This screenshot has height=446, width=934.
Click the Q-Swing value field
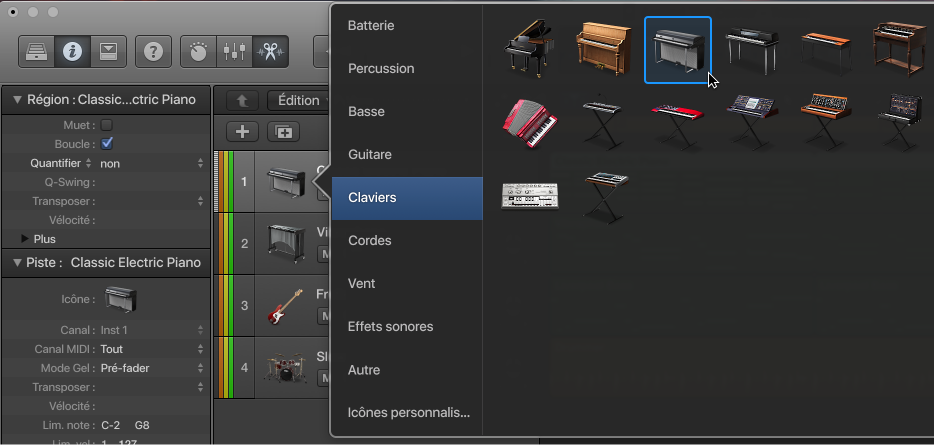[152, 182]
